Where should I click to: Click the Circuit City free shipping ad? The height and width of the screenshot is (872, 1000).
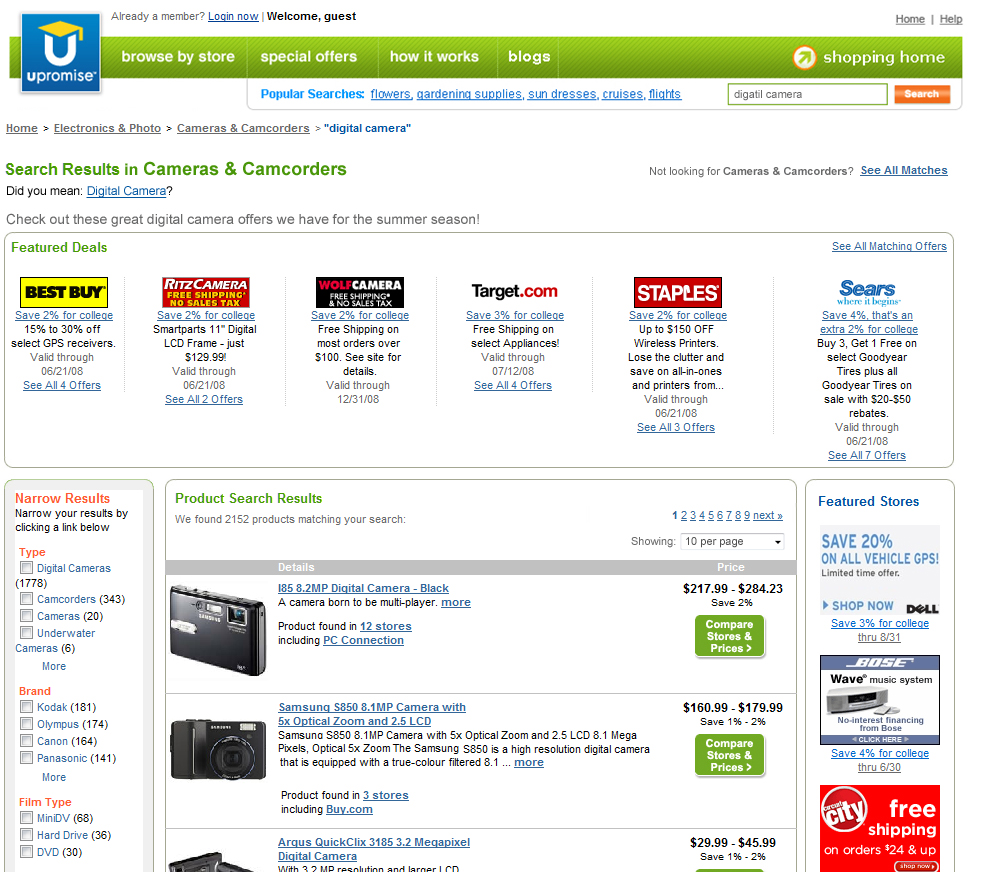[x=879, y=829]
